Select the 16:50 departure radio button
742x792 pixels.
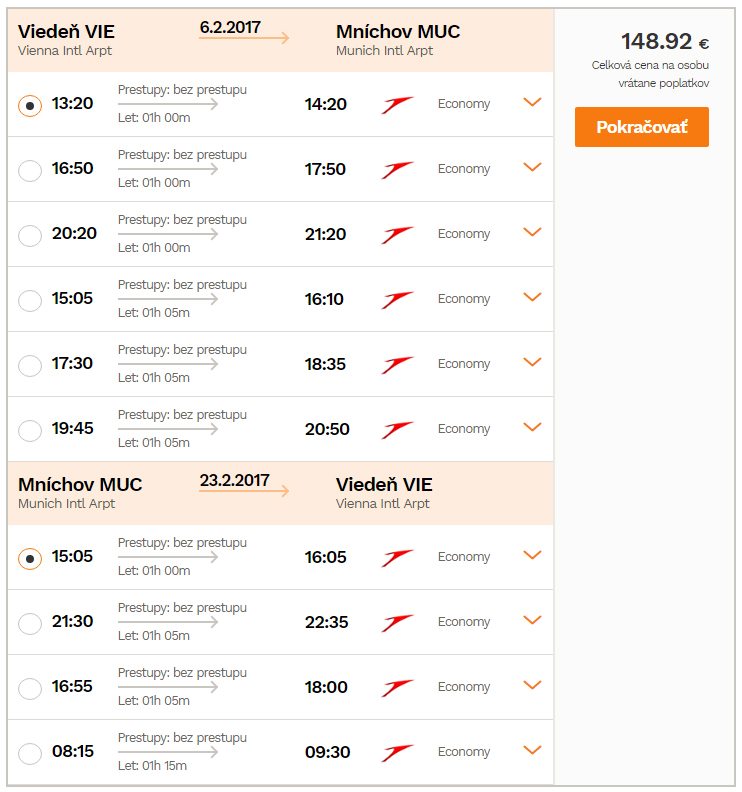coord(30,171)
